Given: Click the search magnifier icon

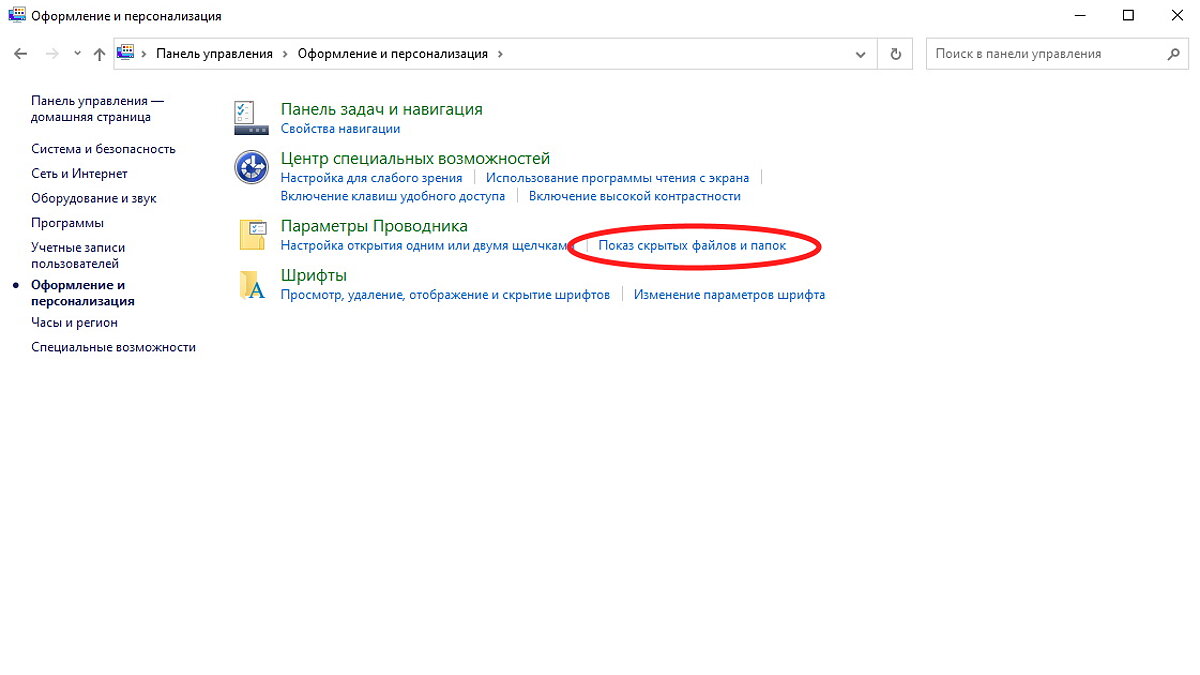Looking at the screenshot, I should (x=1177, y=54).
